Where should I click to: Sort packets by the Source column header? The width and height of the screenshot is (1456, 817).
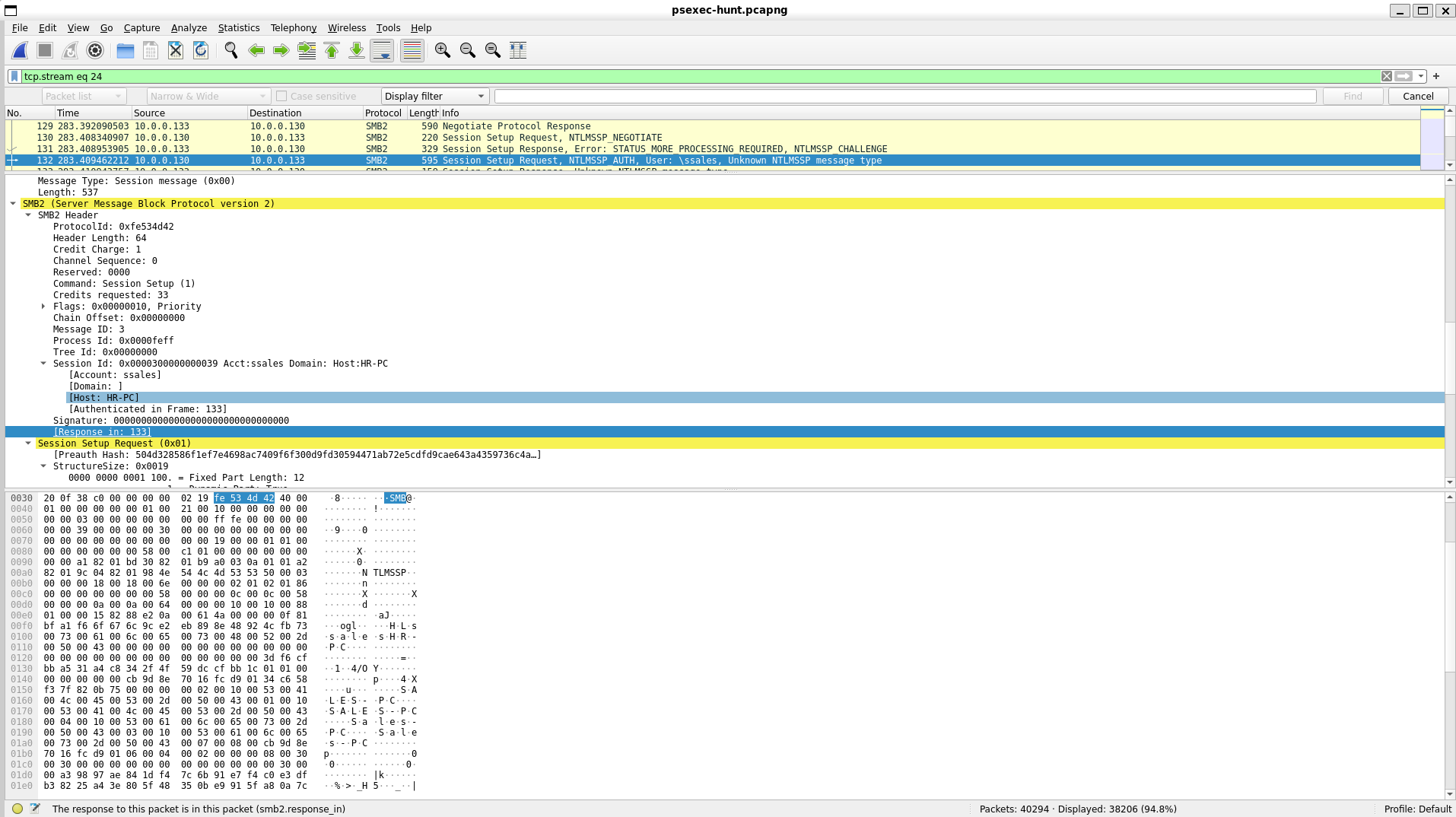(189, 113)
